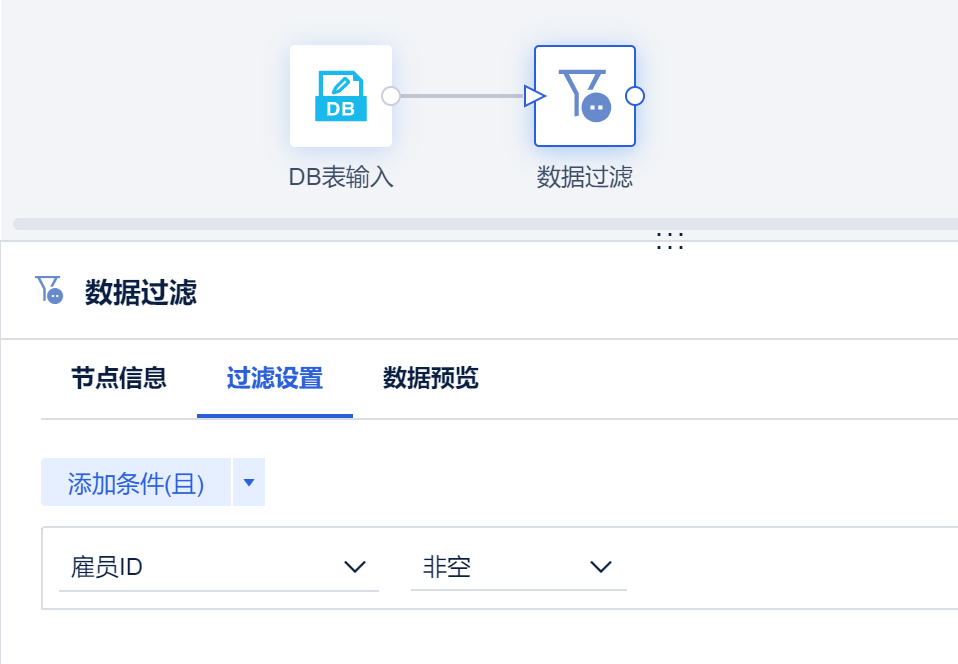958x664 pixels.
Task: Click the DB表输入 node label text
Action: point(341,178)
